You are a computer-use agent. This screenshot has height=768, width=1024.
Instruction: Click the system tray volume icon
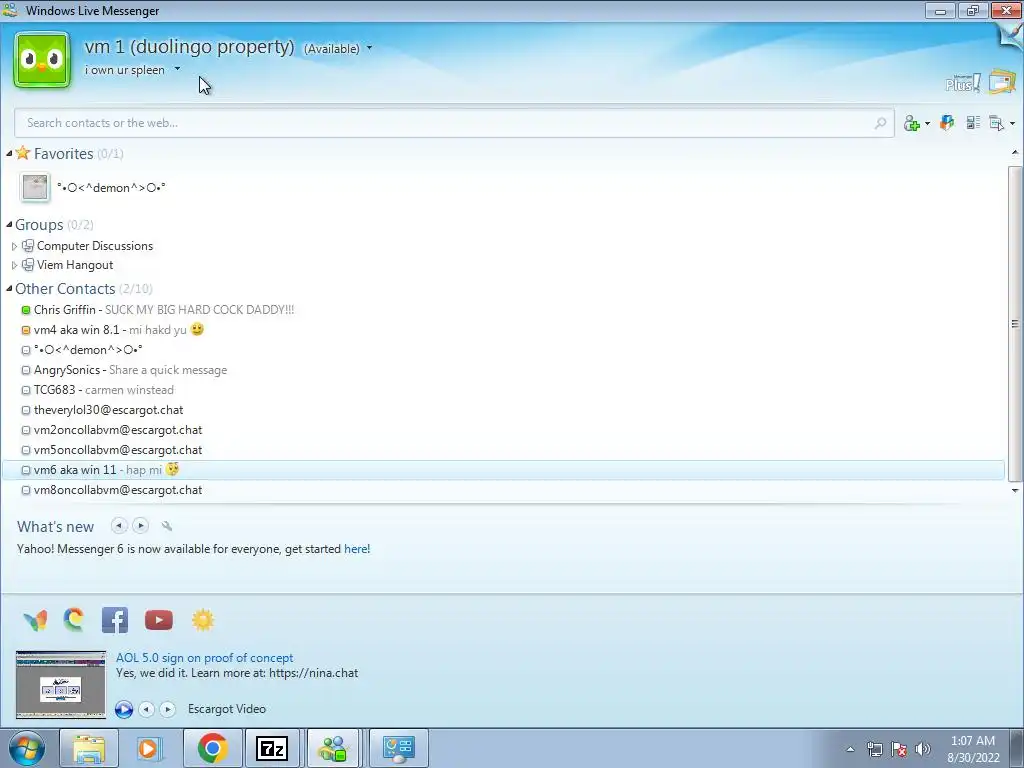coord(923,749)
